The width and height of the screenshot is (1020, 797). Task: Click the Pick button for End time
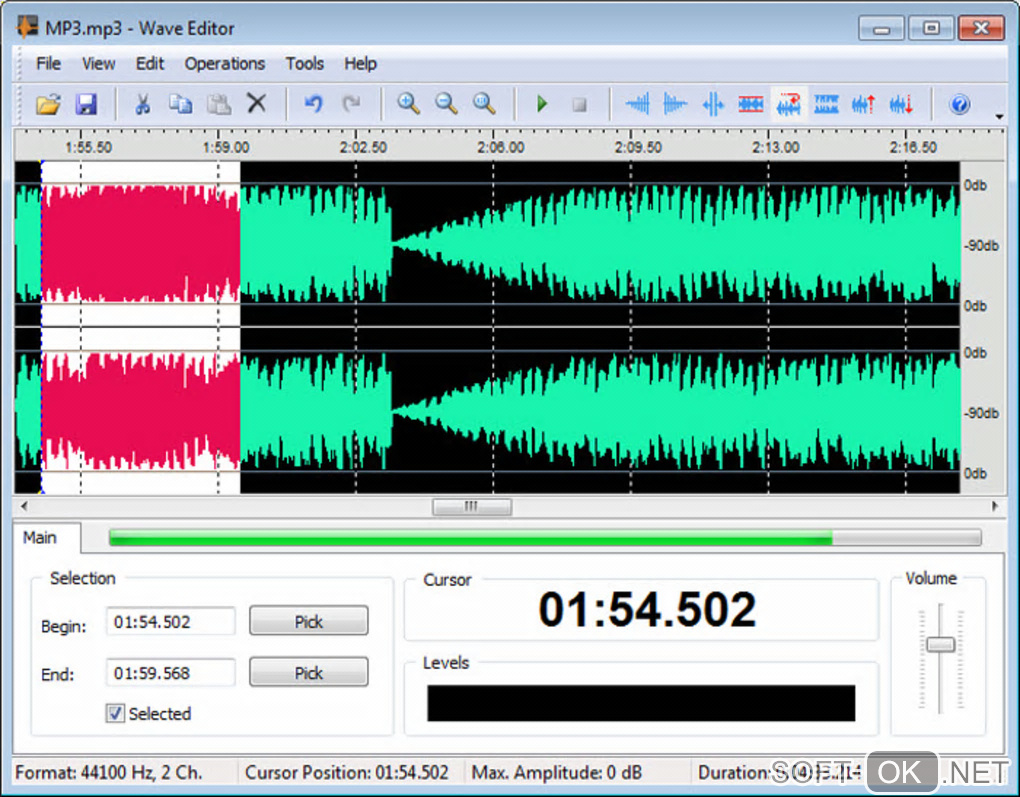(308, 673)
